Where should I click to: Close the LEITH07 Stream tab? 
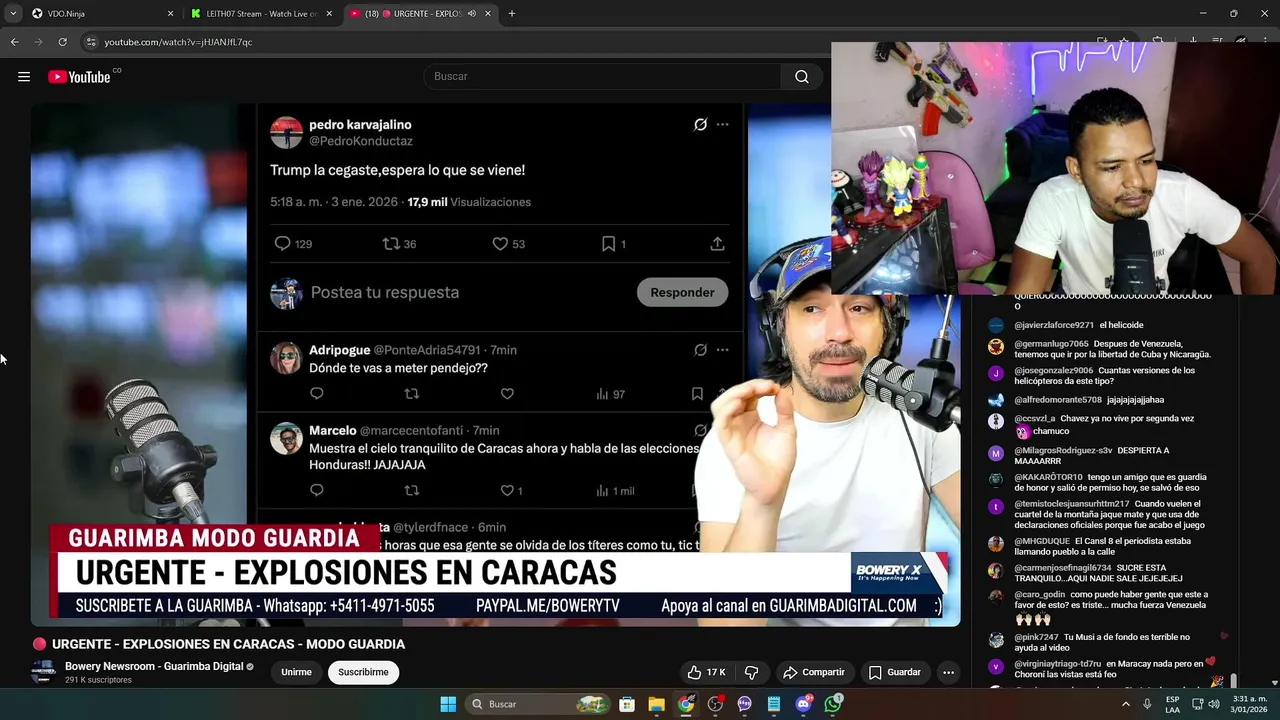point(329,14)
